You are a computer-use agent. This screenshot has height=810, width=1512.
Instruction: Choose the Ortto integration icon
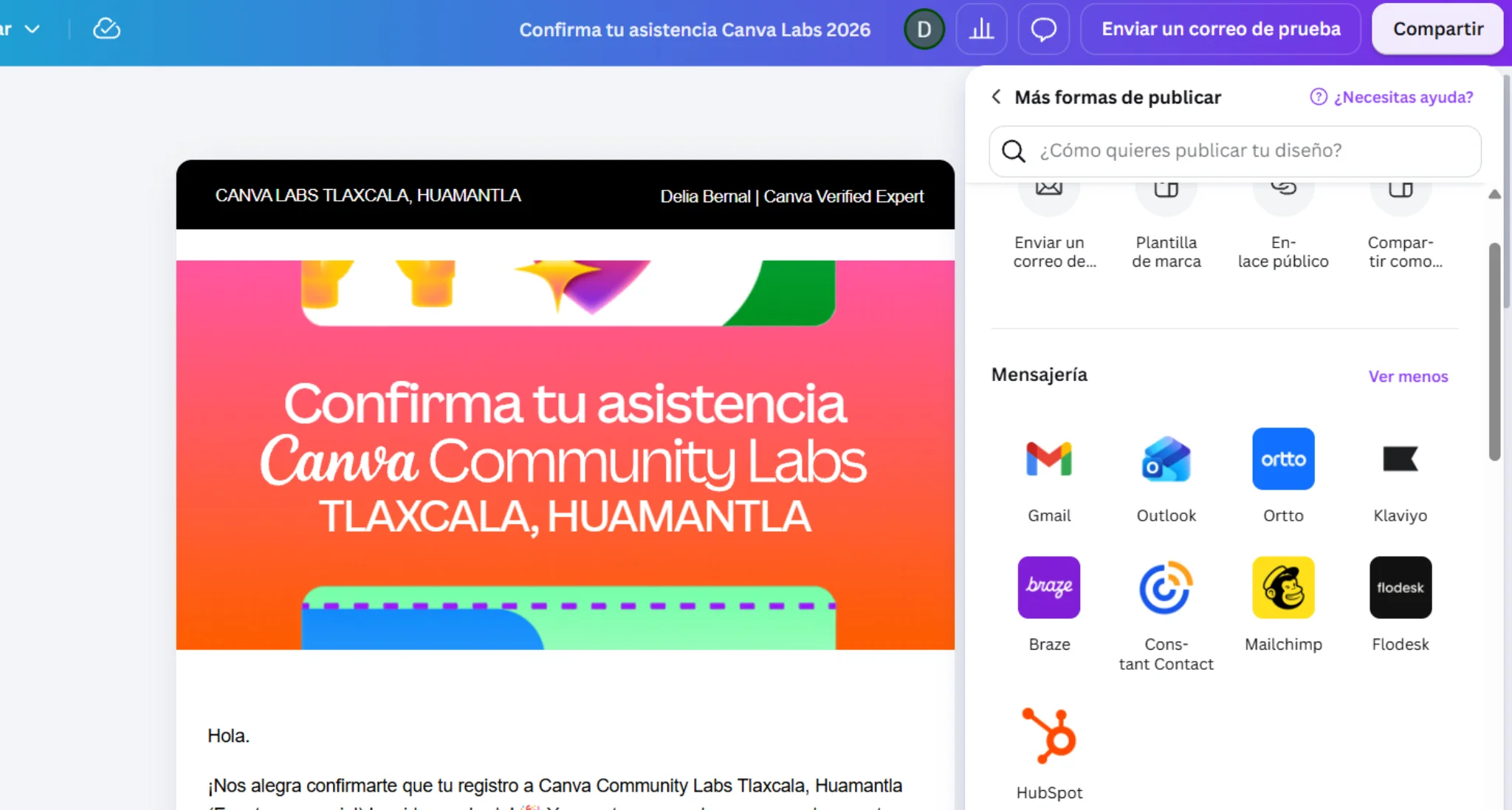(x=1283, y=459)
